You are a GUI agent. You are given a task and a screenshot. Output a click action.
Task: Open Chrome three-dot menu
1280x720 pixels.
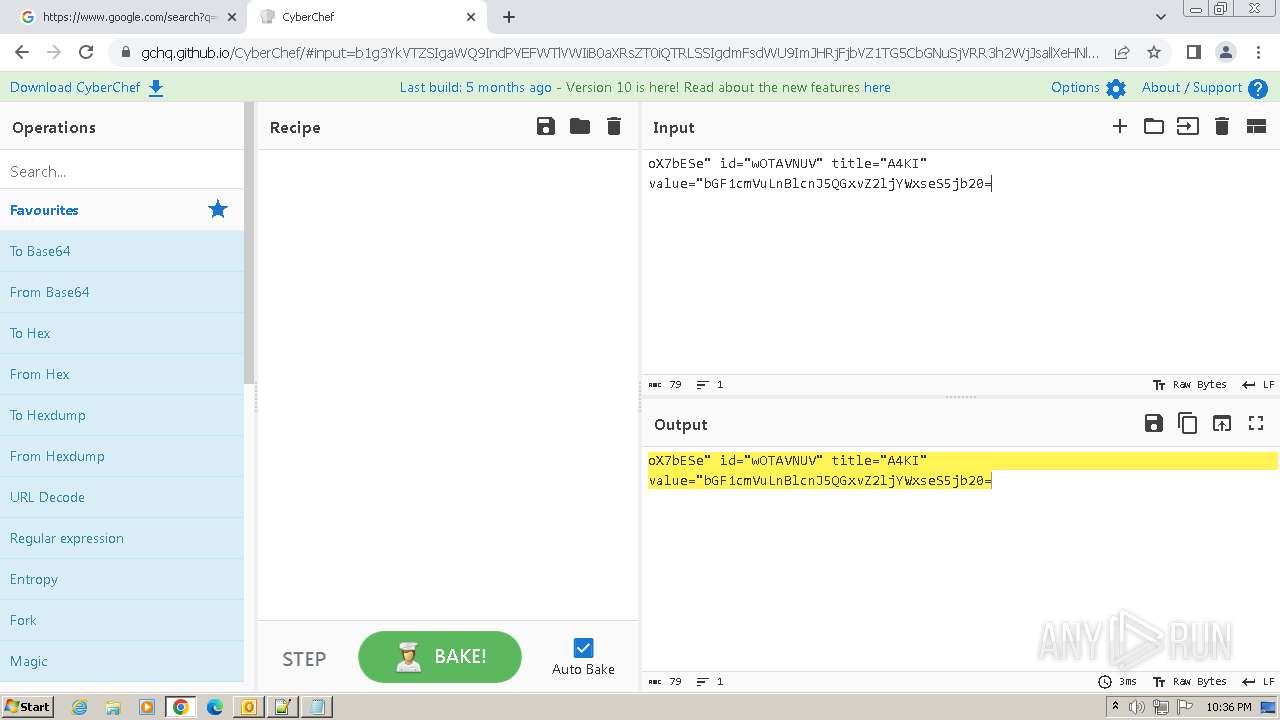click(x=1259, y=52)
